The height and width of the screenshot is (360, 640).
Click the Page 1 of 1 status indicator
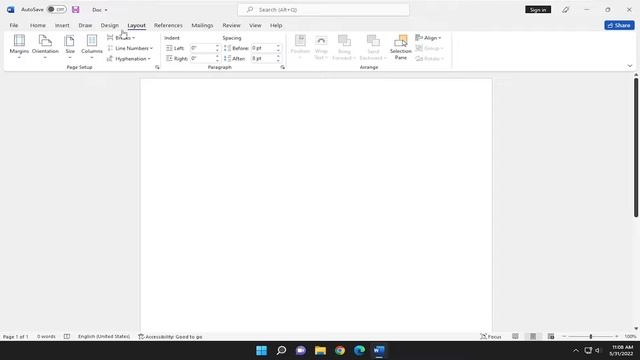point(16,337)
